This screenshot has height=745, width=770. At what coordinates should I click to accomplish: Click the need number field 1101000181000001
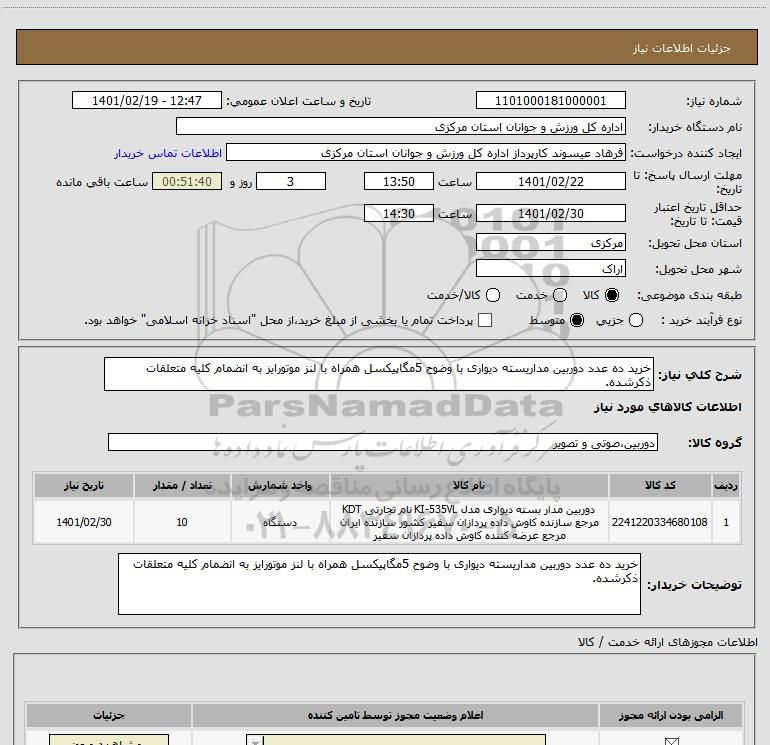coord(550,100)
